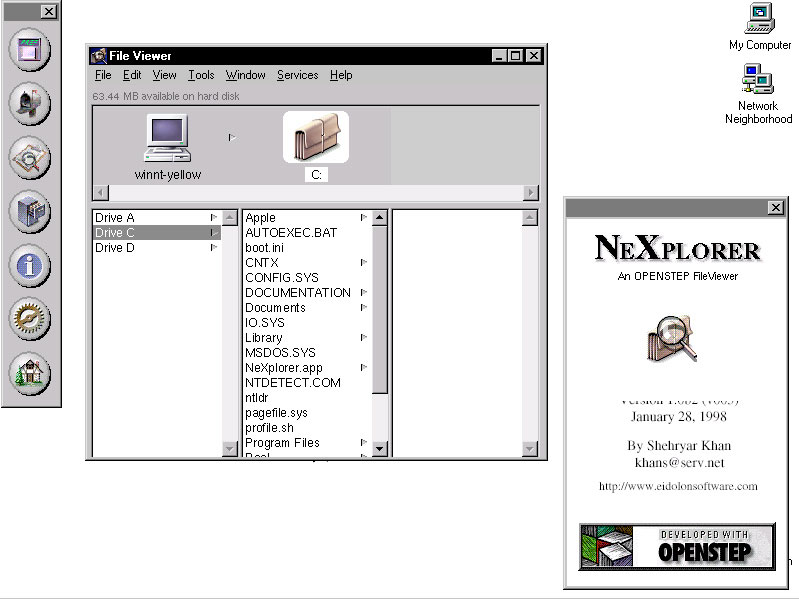
Task: Select the profile.sh file
Action: coord(269,427)
